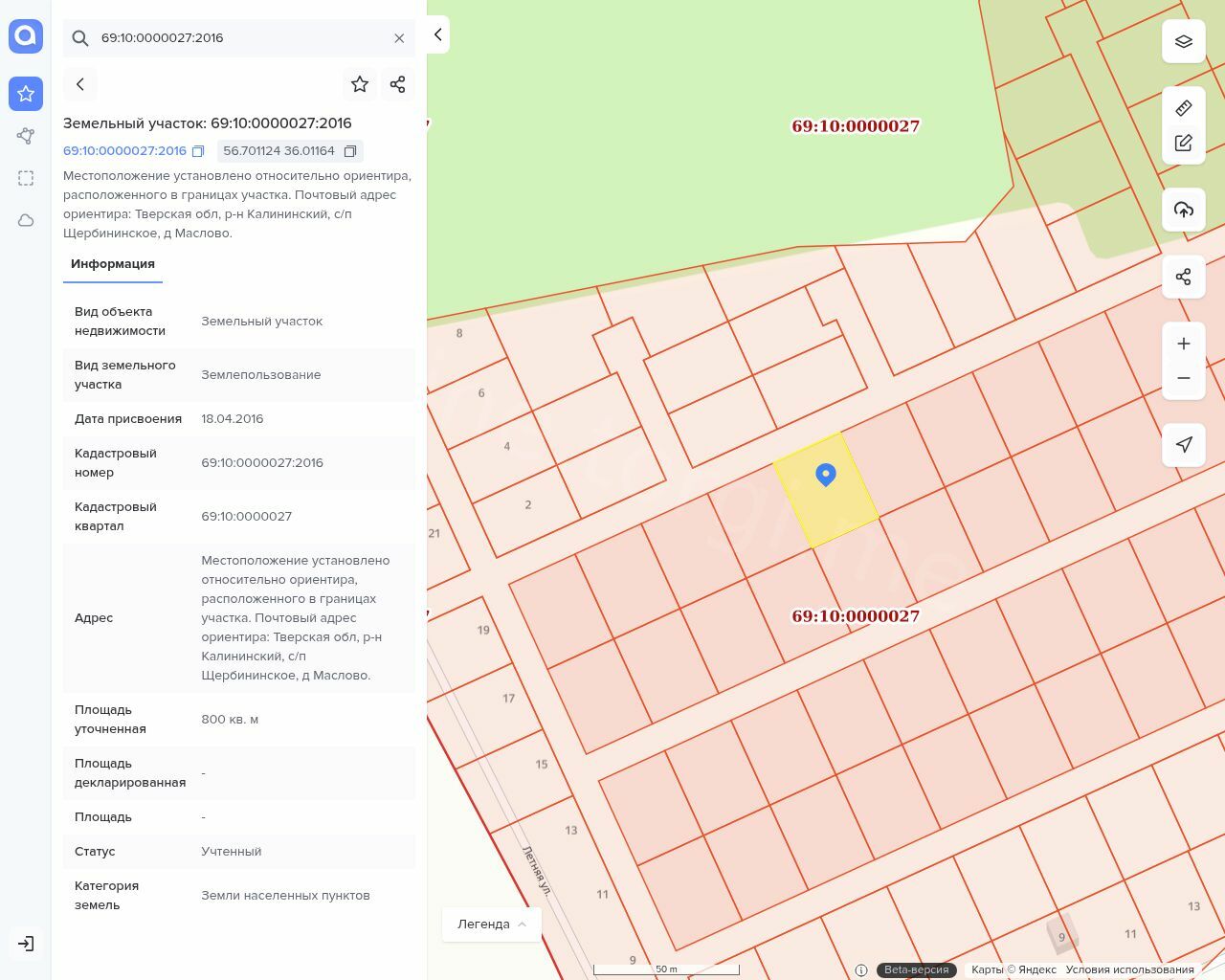The width and height of the screenshot is (1225, 980).
Task: Open the Информация tab
Action: point(113,264)
